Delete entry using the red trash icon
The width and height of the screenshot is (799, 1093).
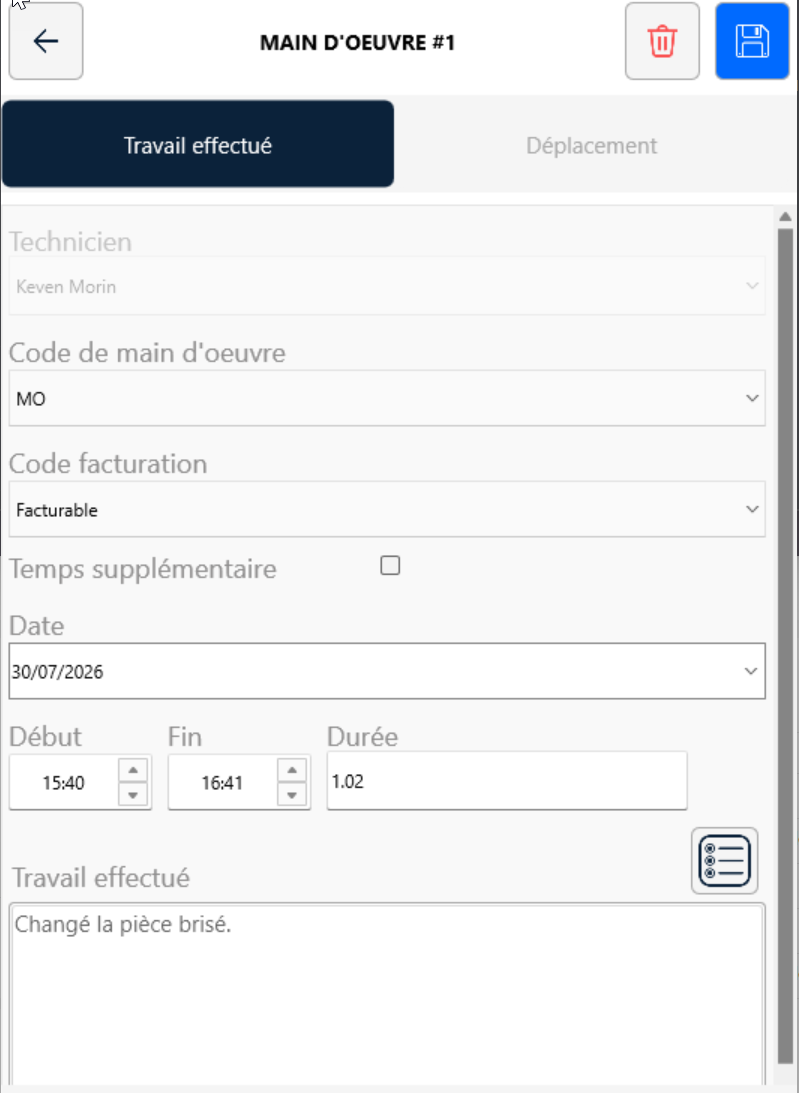662,41
